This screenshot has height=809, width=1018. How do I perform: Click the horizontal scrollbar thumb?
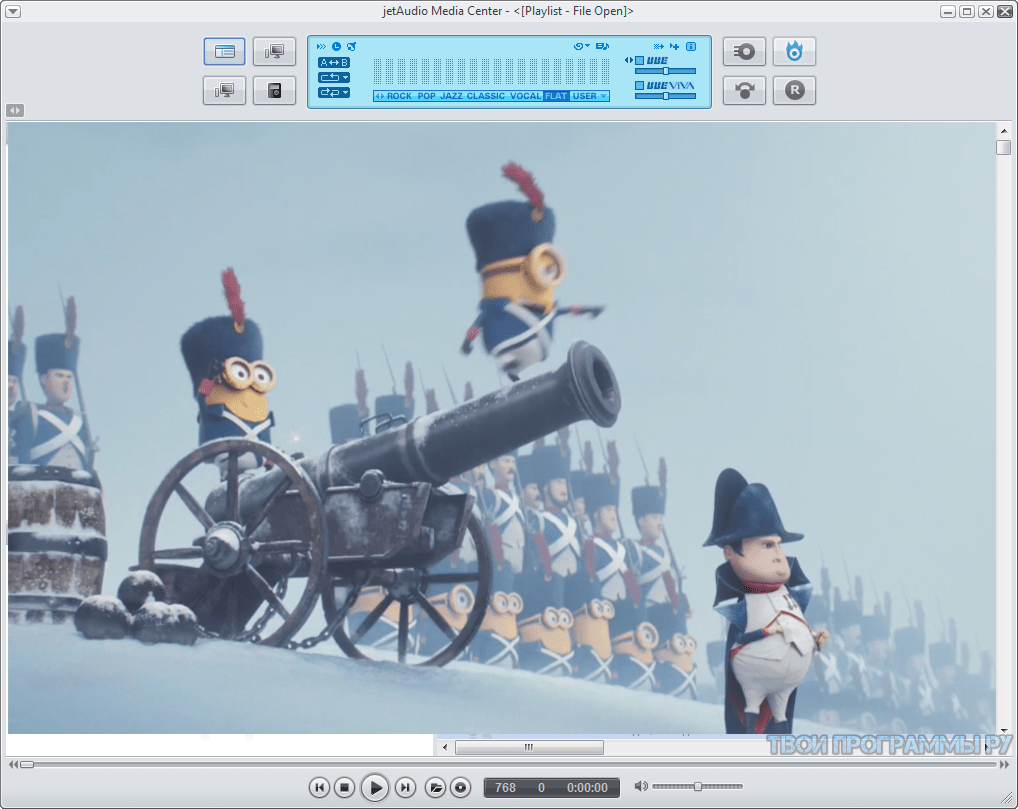click(529, 747)
